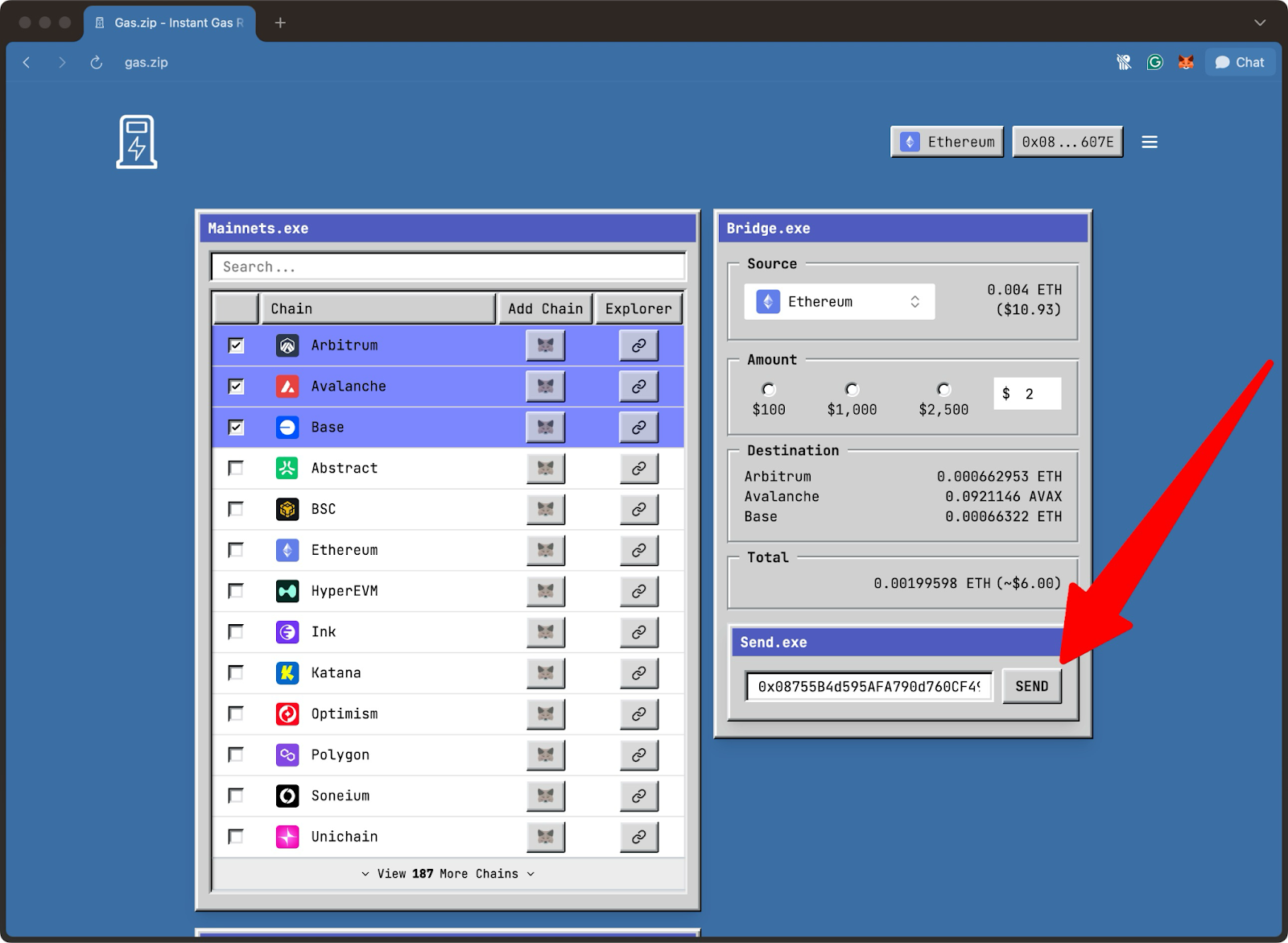Go back in browser history
The height and width of the screenshot is (943, 1288).
[27, 62]
